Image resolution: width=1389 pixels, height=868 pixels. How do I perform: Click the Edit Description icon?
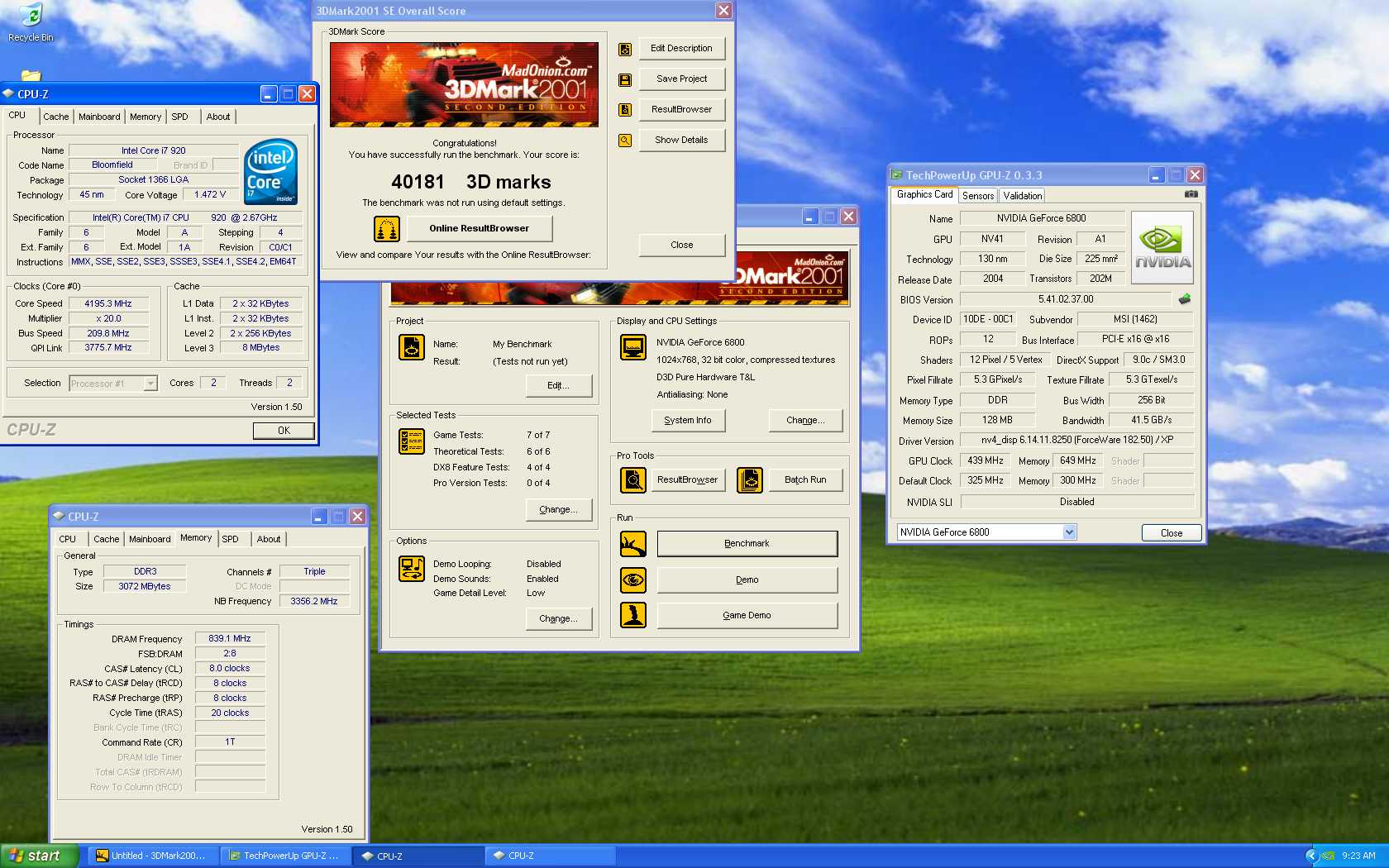point(625,50)
